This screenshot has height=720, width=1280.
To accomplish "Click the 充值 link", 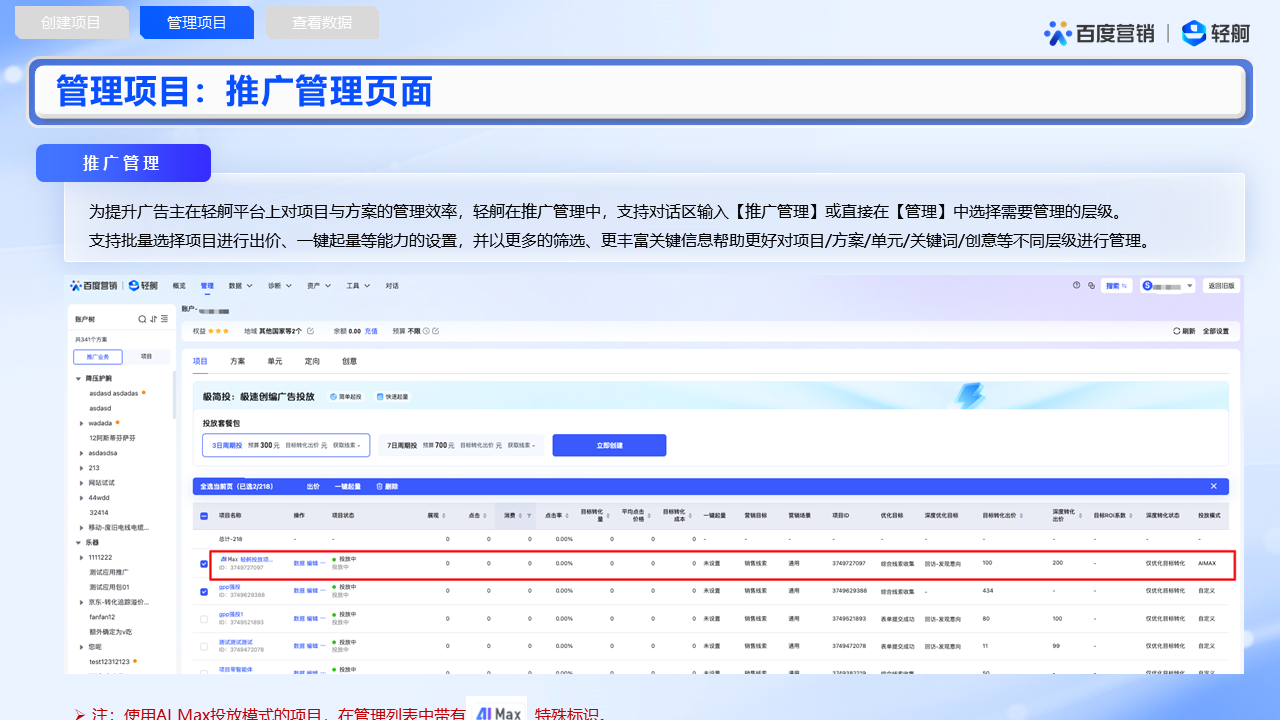I will tap(371, 331).
